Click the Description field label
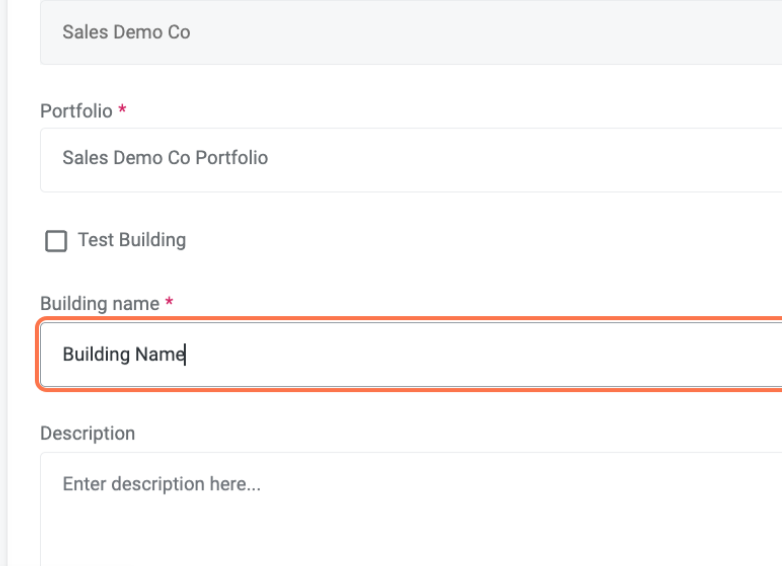Viewport: 782px width, 566px height. coord(87,433)
